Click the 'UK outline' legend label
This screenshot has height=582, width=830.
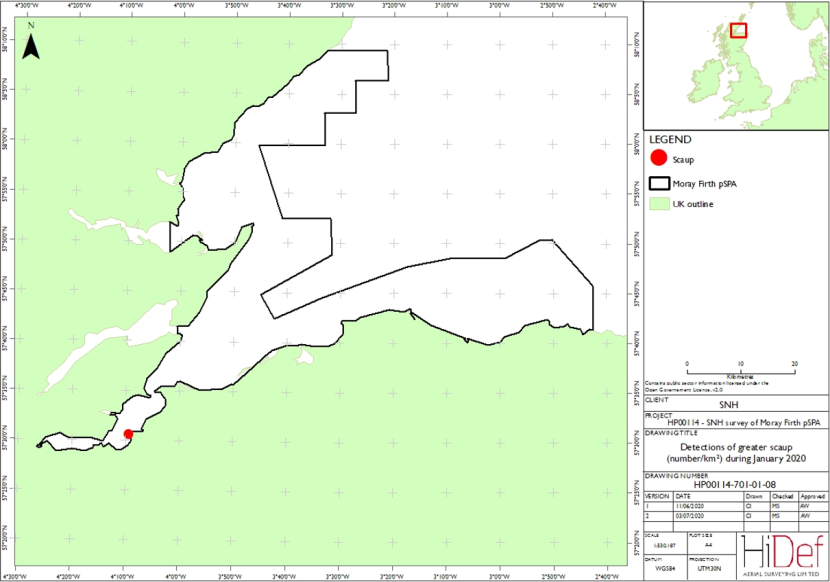693,204
